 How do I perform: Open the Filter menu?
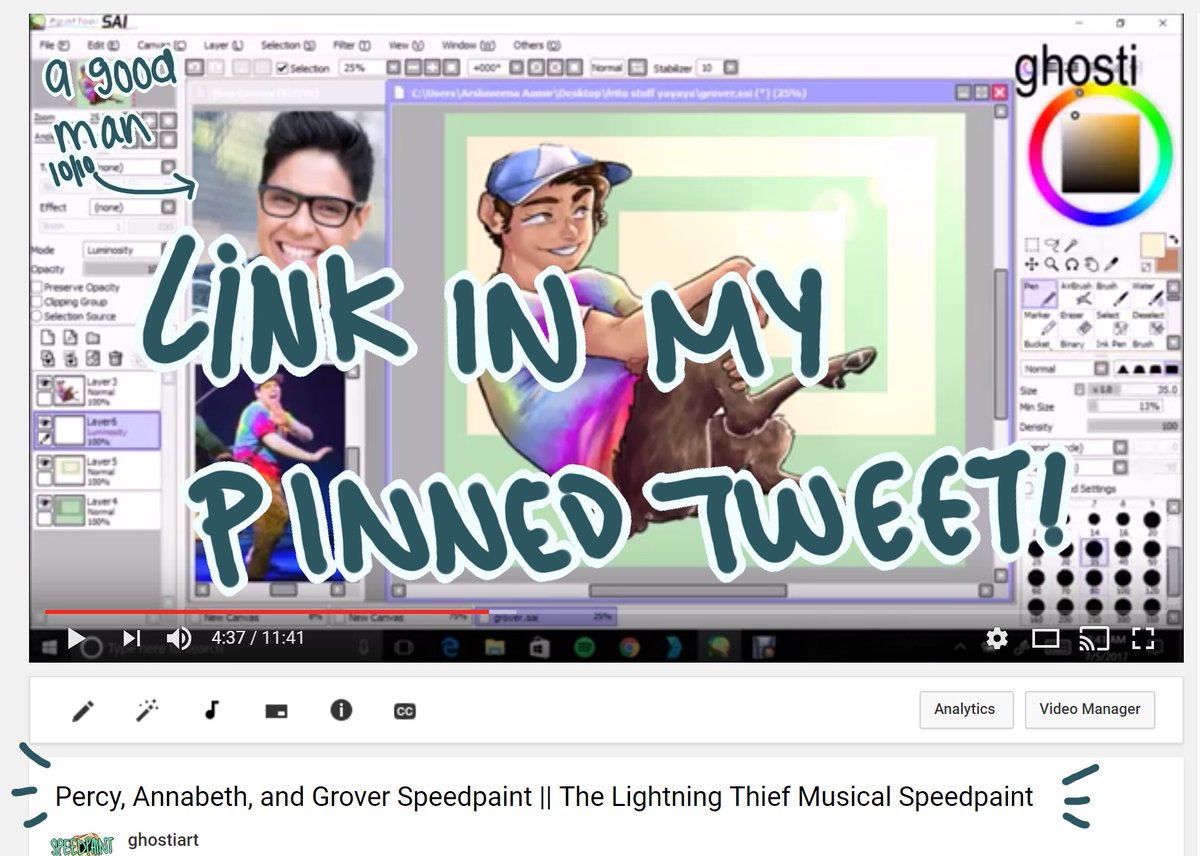pyautogui.click(x=351, y=46)
